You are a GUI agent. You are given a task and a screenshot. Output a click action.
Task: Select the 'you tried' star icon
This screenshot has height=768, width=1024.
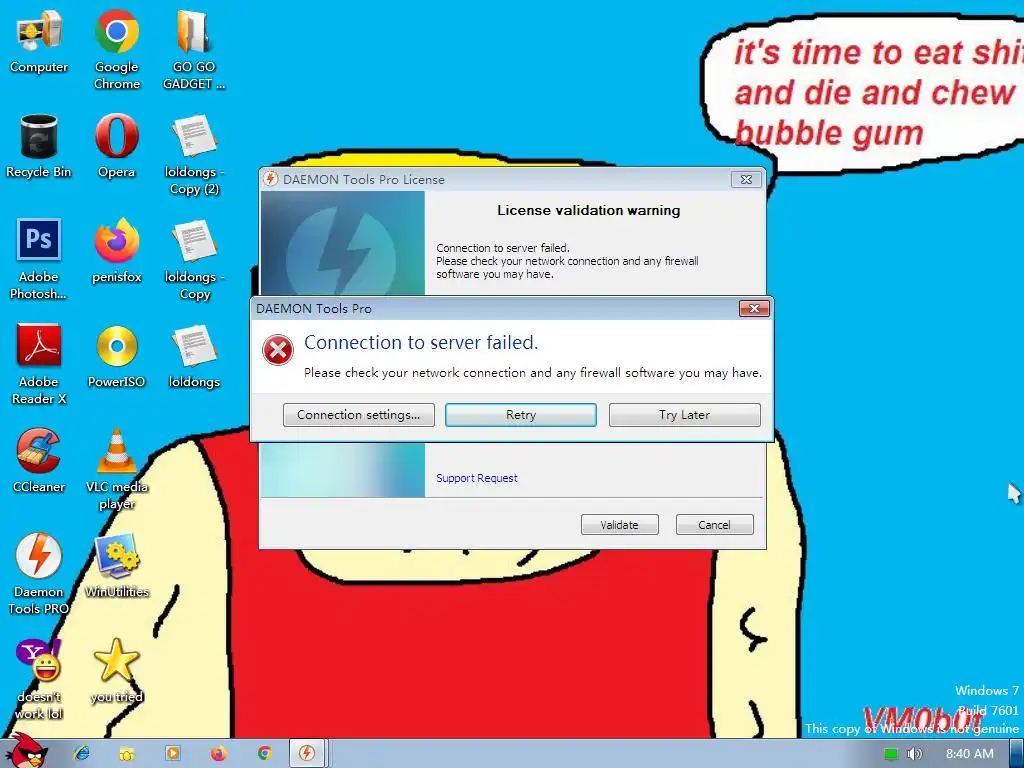point(116,671)
